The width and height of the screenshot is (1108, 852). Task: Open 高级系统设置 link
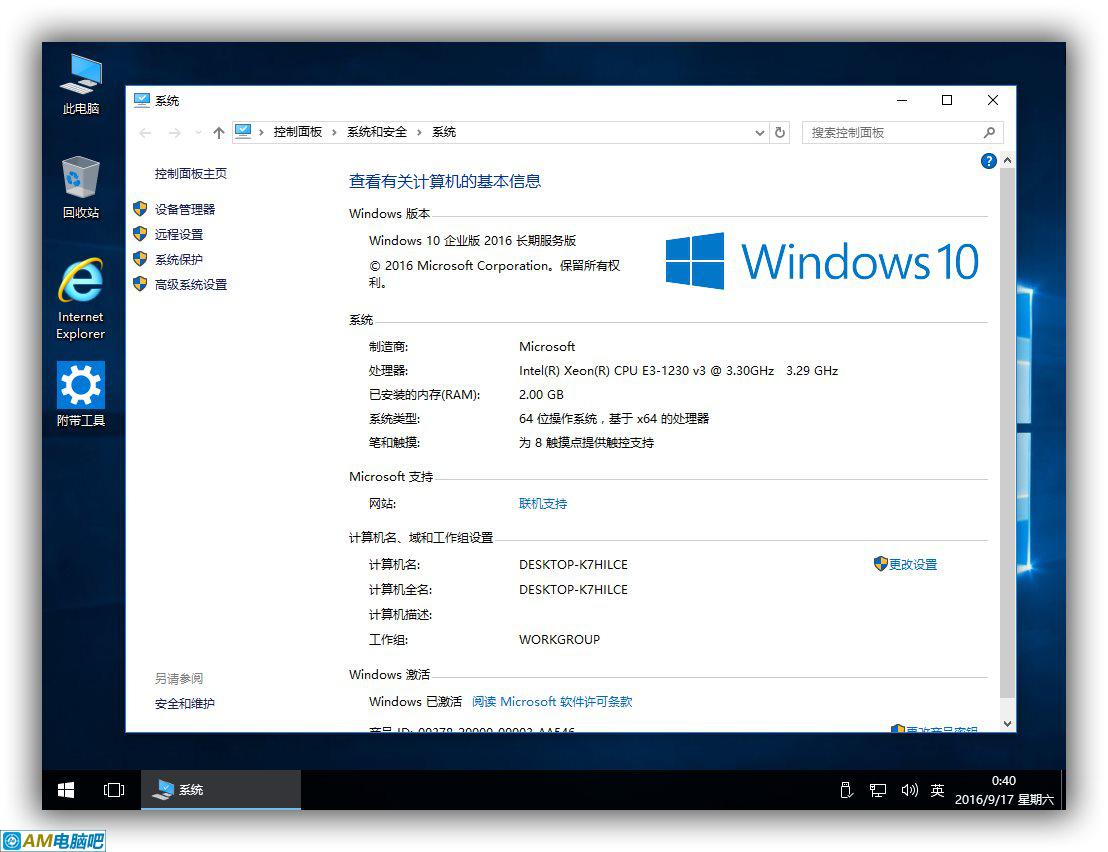tap(191, 285)
